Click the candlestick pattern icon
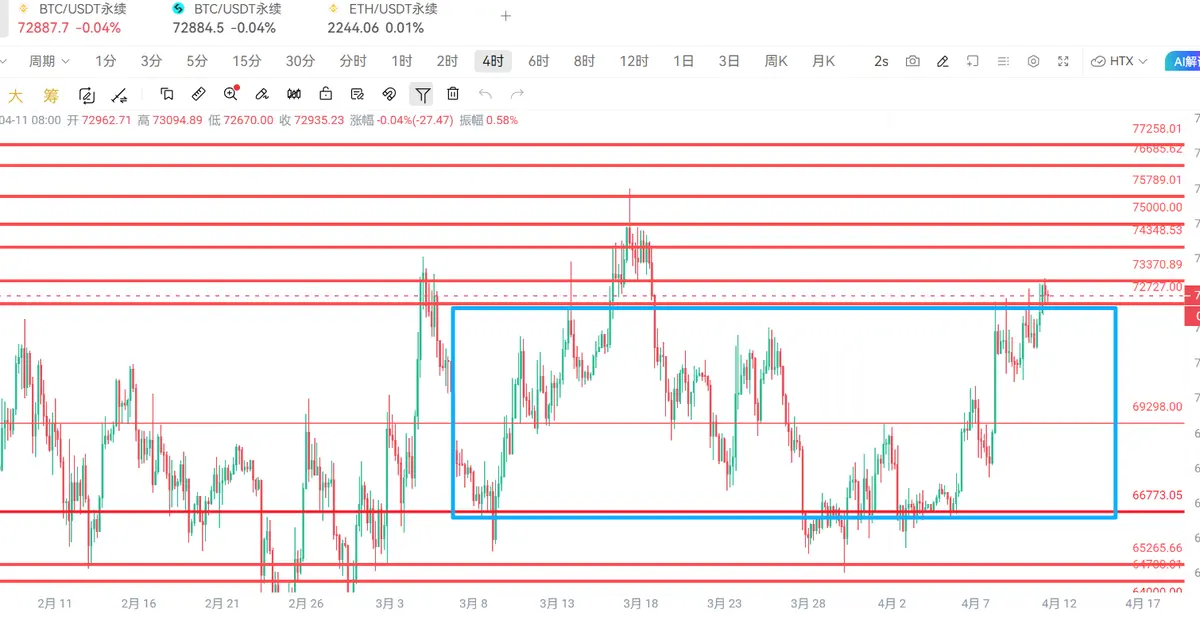 coord(294,94)
